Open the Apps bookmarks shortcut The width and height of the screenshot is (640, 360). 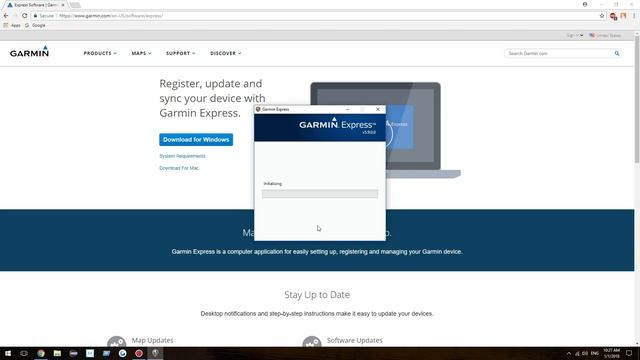12,25
